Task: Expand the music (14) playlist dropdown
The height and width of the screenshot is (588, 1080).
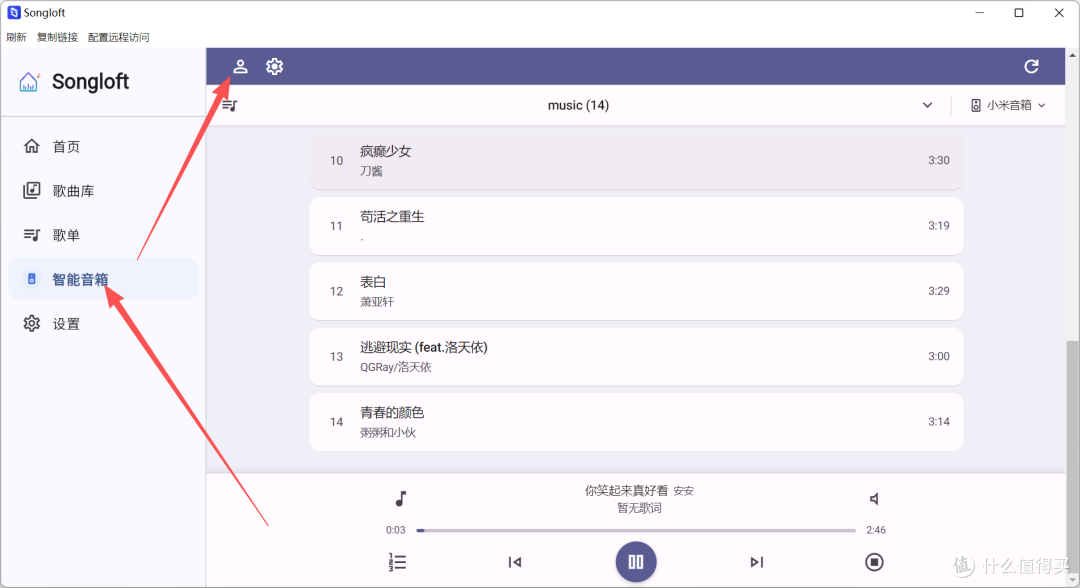Action: pos(927,105)
